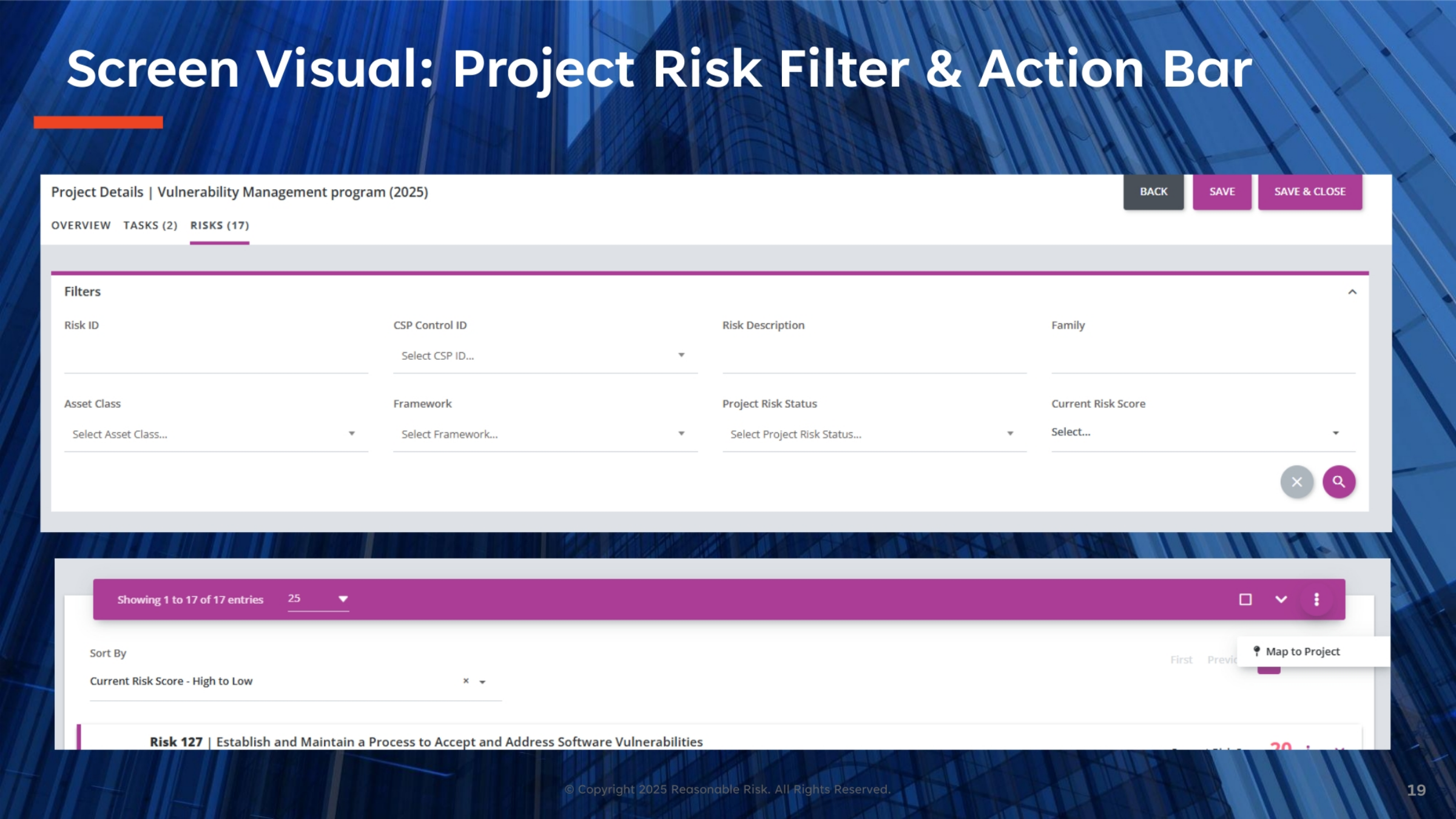Viewport: 1456px width, 819px height.
Task: Click the Risk ID input field
Action: click(216, 356)
